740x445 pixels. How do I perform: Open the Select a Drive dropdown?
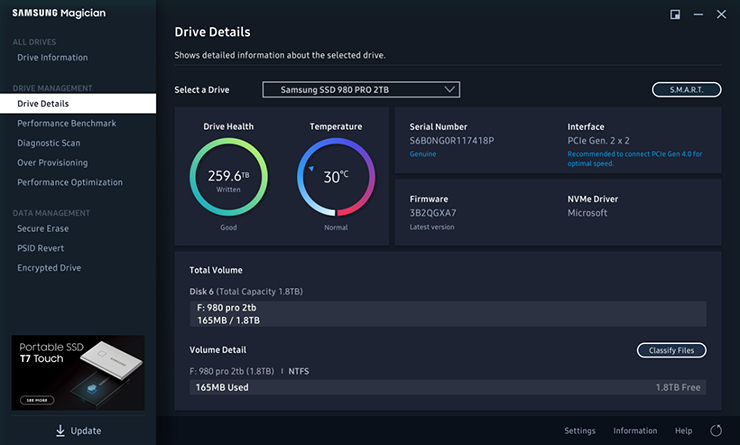361,90
